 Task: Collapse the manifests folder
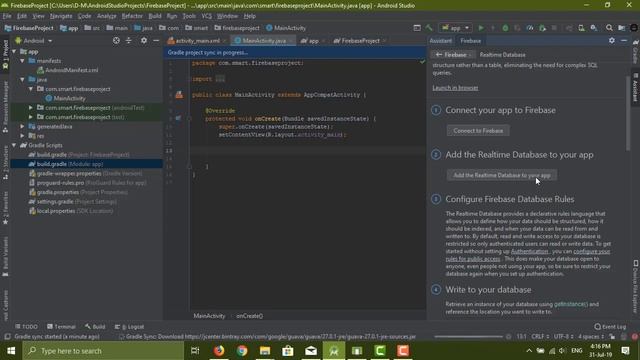point(22,61)
